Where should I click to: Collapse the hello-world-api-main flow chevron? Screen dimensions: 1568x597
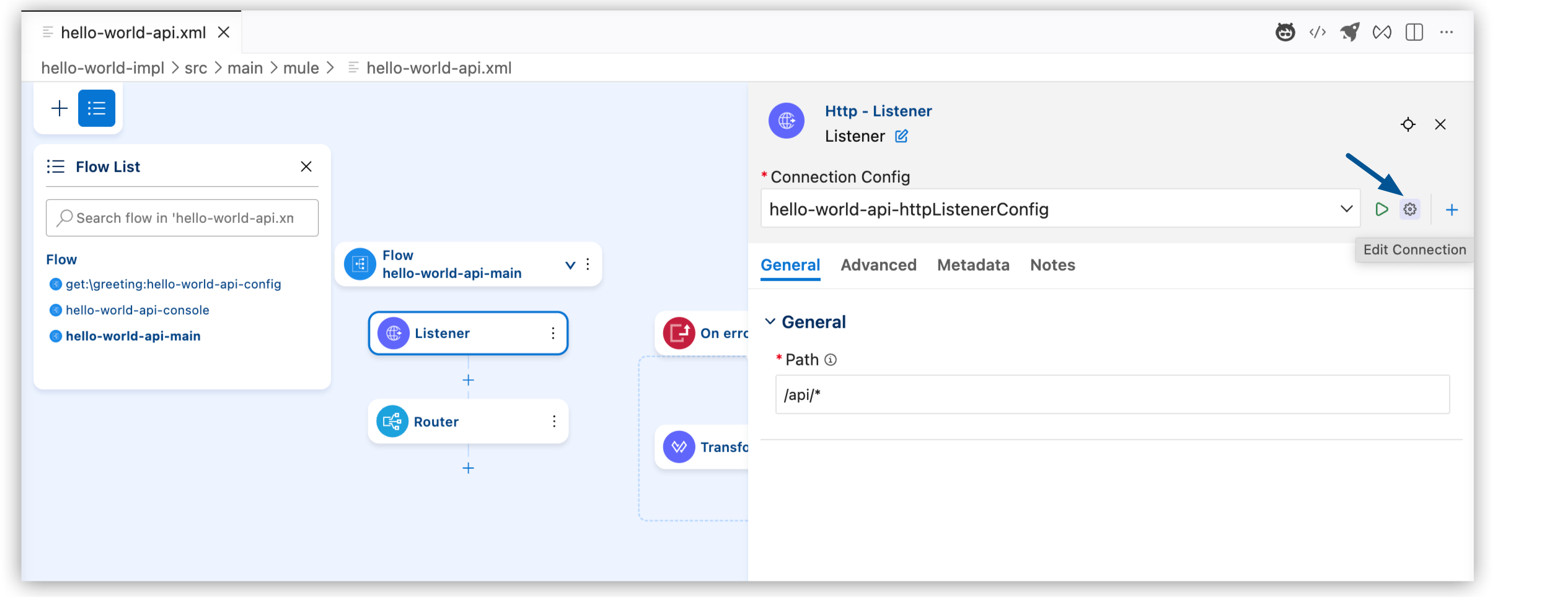(x=570, y=265)
